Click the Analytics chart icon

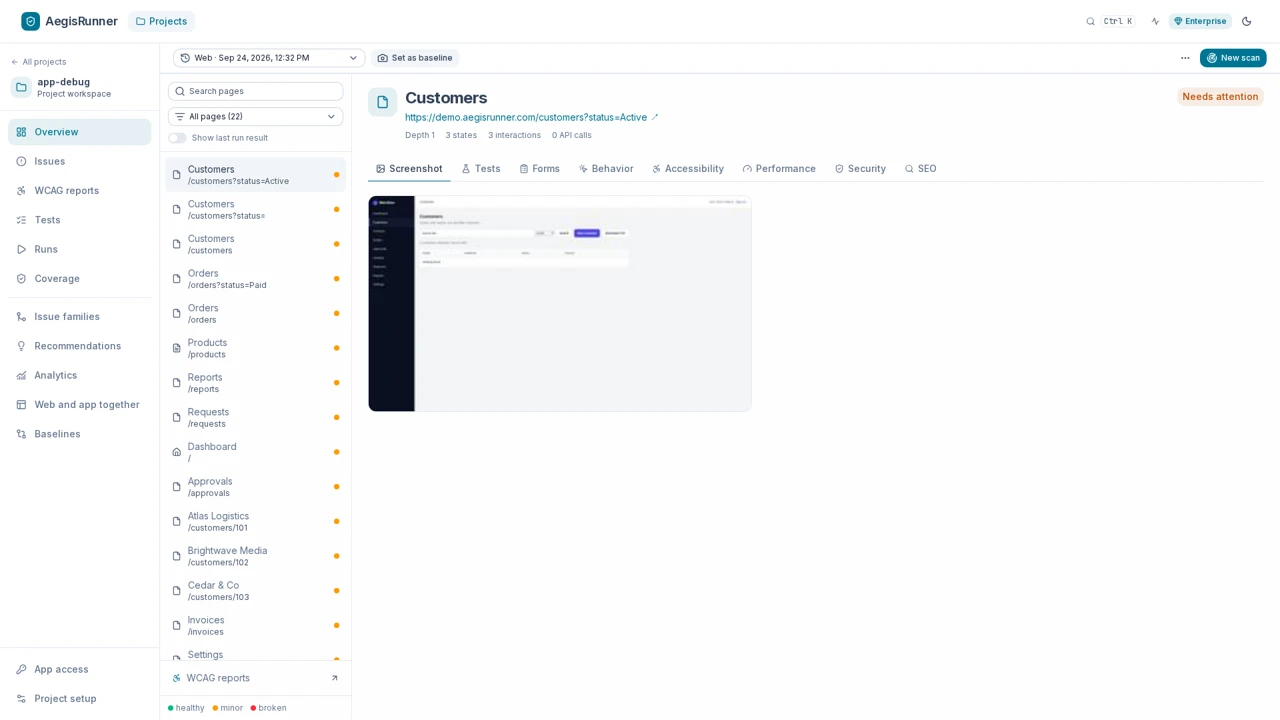click(21, 375)
